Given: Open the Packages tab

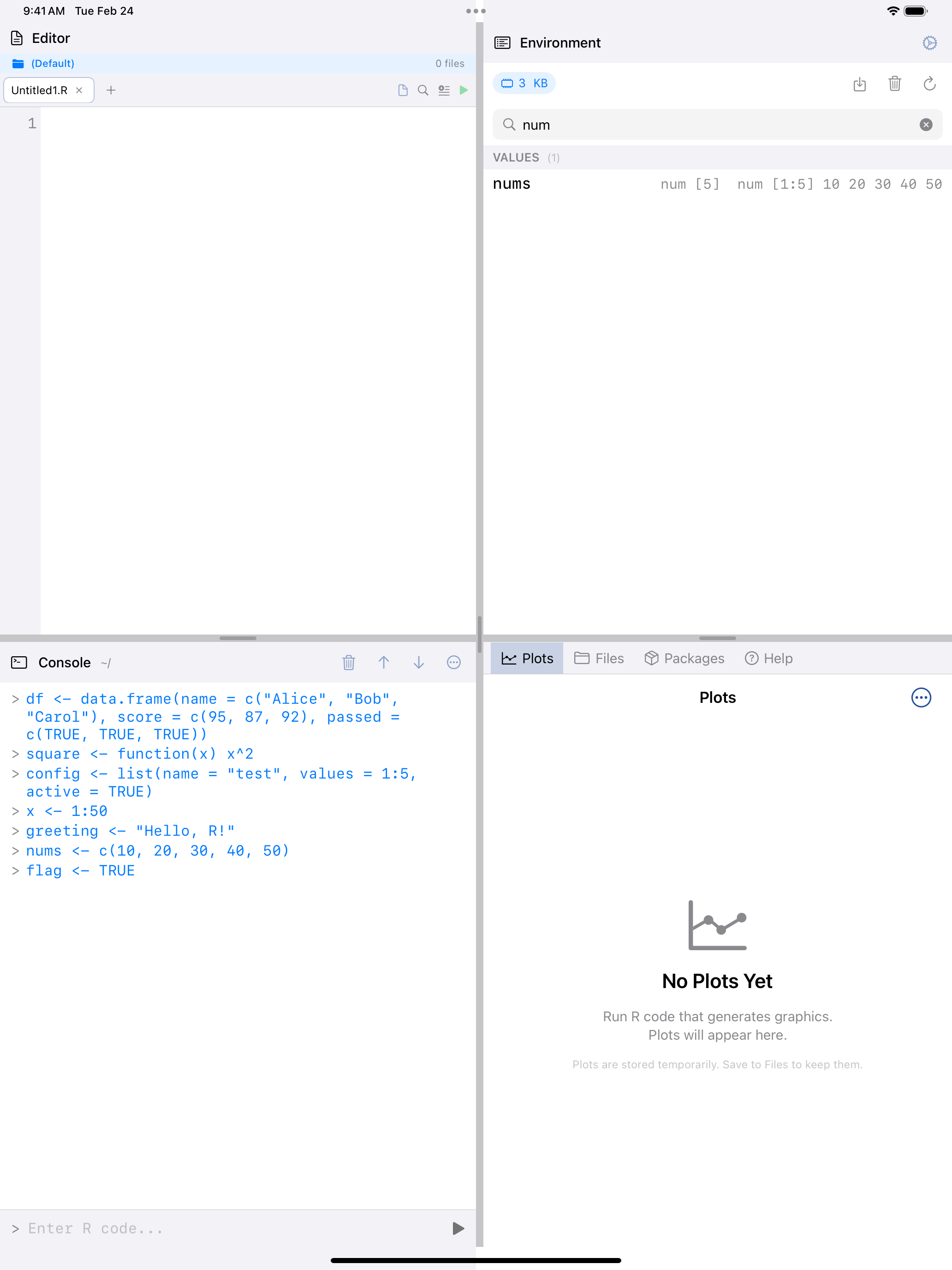Looking at the screenshot, I should (684, 658).
